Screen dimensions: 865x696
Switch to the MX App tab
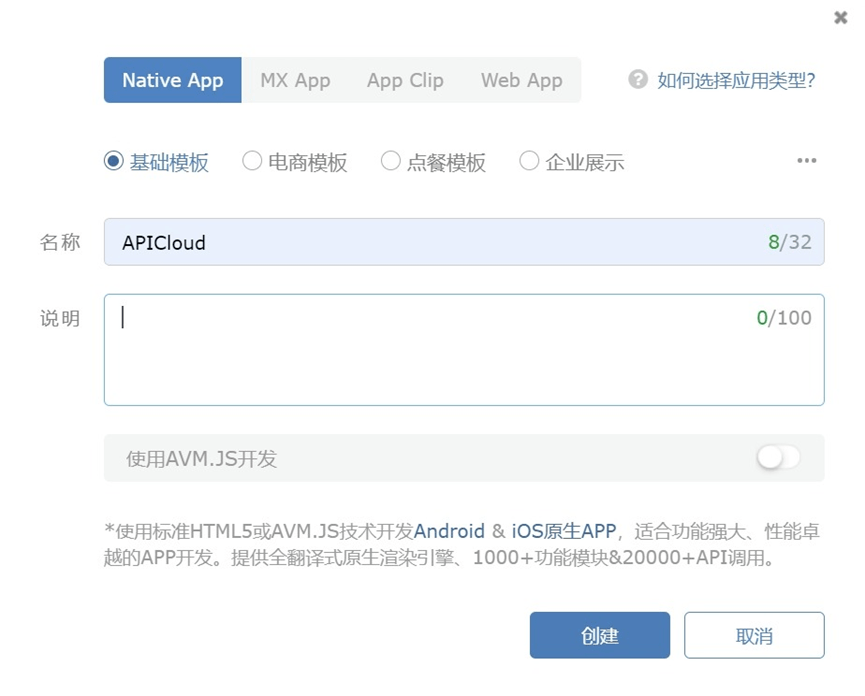(295, 80)
